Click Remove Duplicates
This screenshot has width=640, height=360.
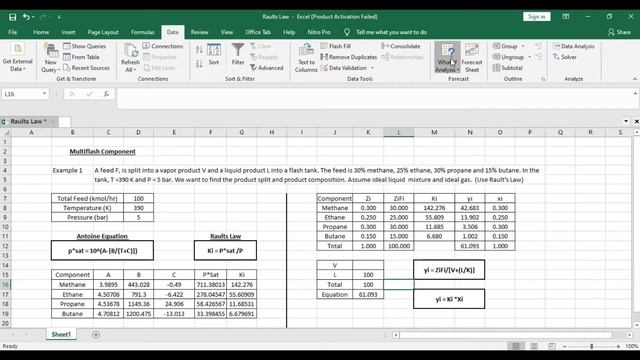(349, 57)
